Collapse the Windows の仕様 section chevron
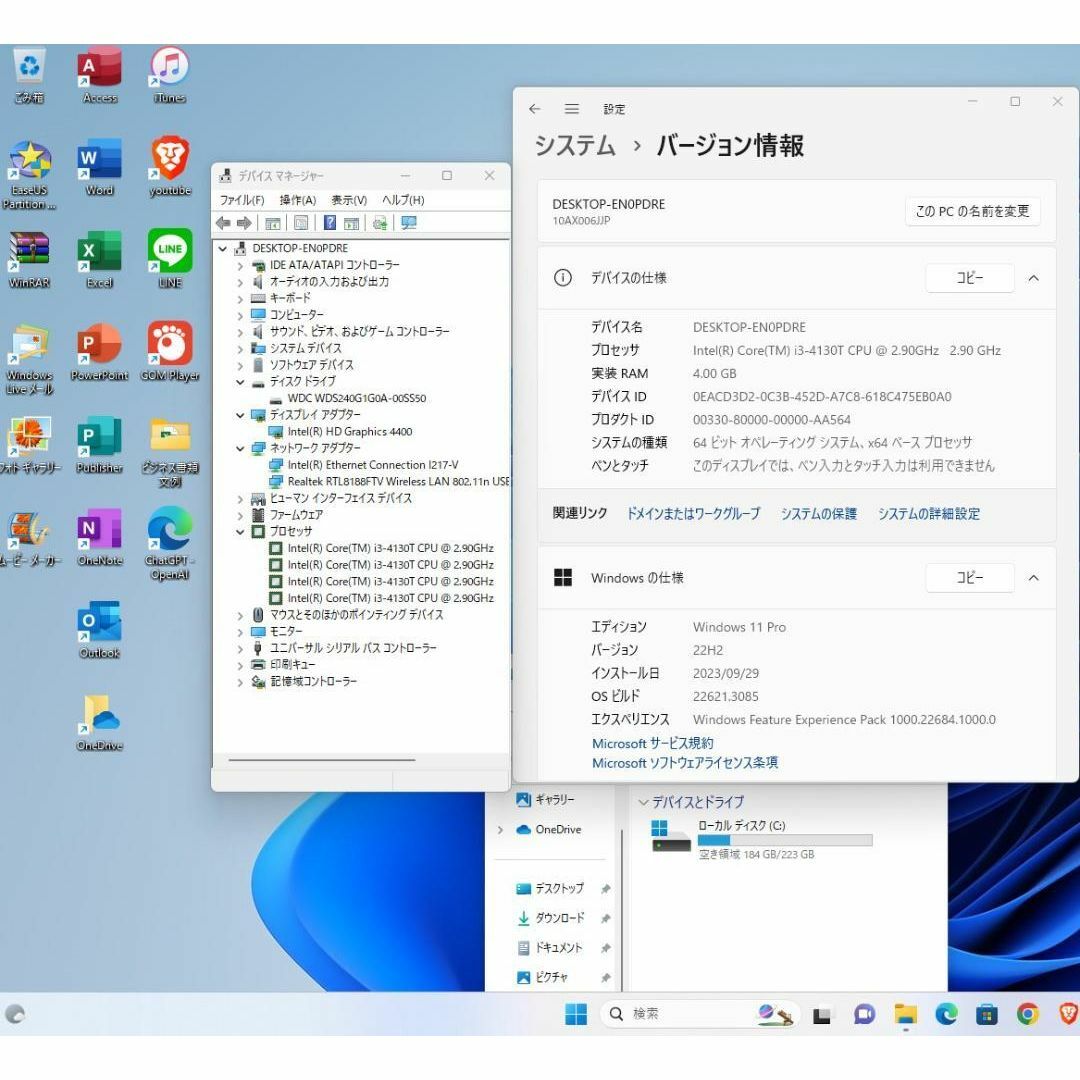The width and height of the screenshot is (1080, 1080). [x=1033, y=578]
